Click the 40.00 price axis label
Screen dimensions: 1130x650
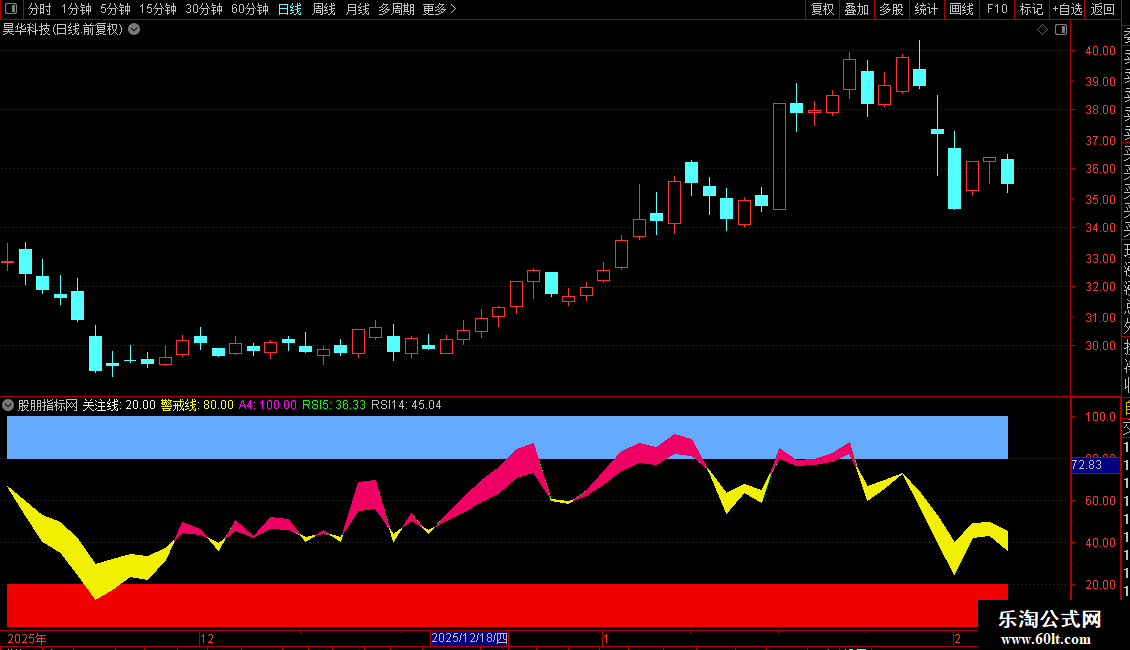tap(1101, 50)
